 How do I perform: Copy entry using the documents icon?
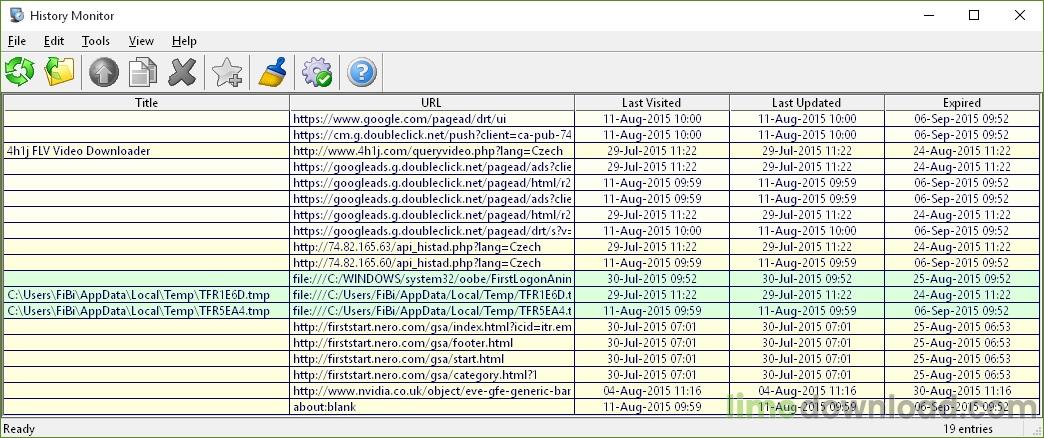(x=143, y=72)
